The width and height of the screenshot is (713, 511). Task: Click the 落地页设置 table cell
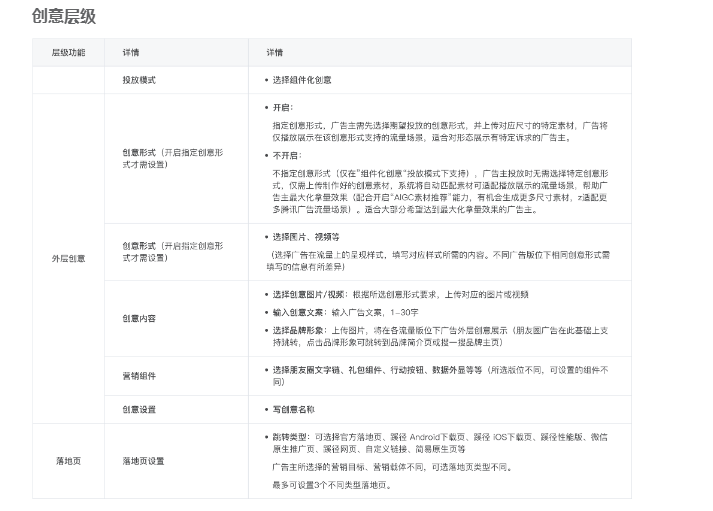pyautogui.click(x=143, y=461)
